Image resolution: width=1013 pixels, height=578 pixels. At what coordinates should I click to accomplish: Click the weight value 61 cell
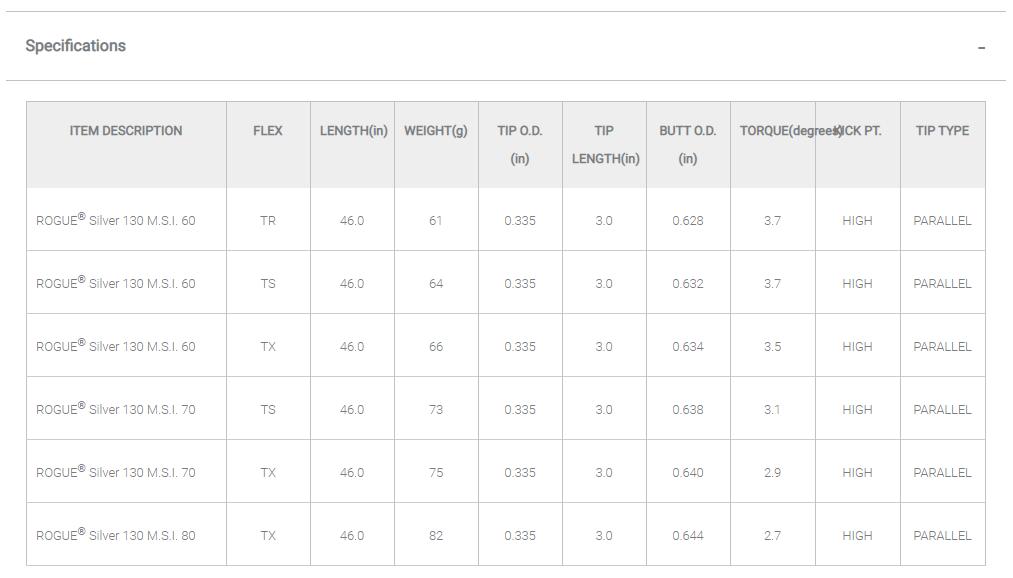(x=436, y=221)
